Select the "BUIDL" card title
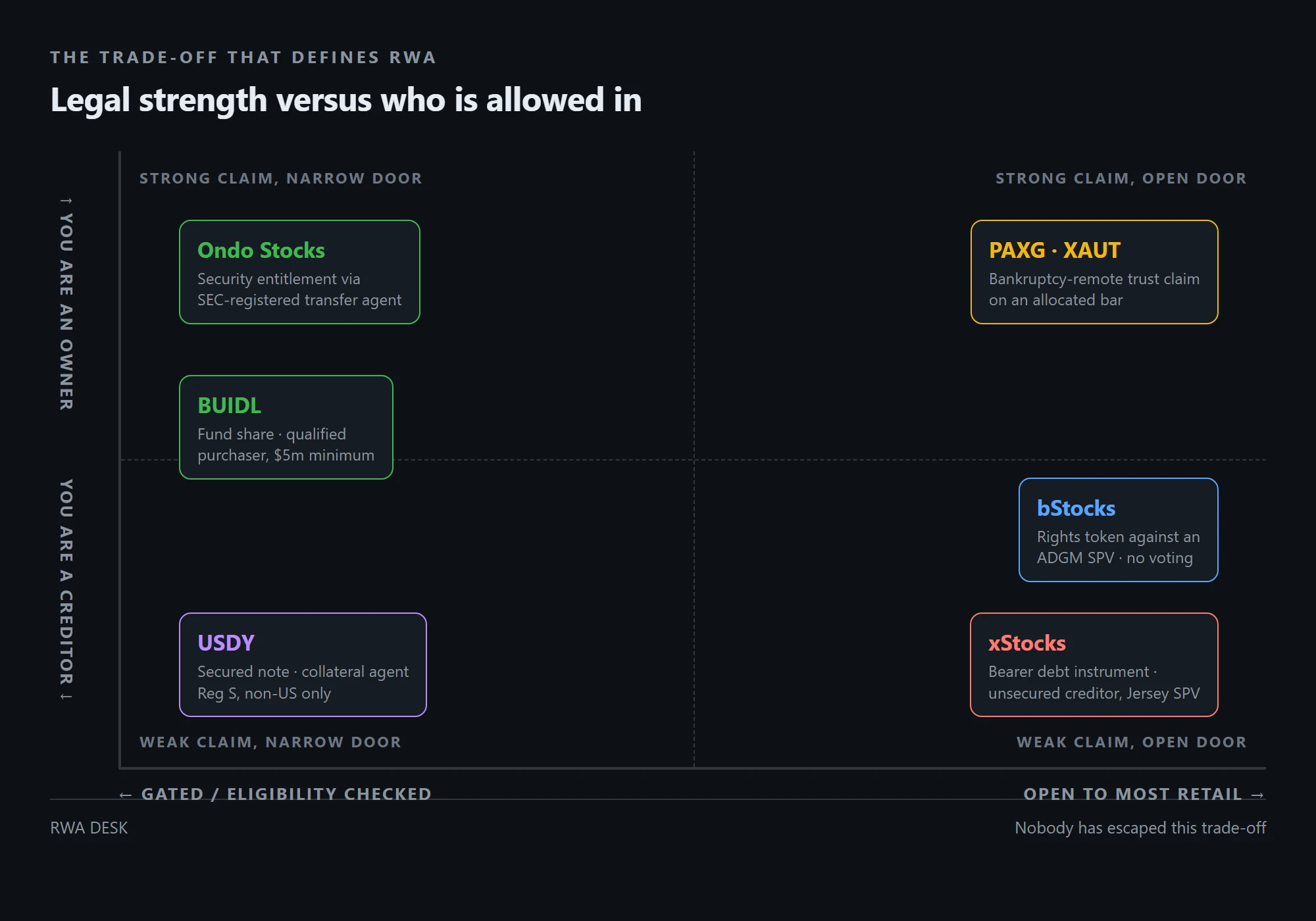The width and height of the screenshot is (1316, 921). click(230, 406)
